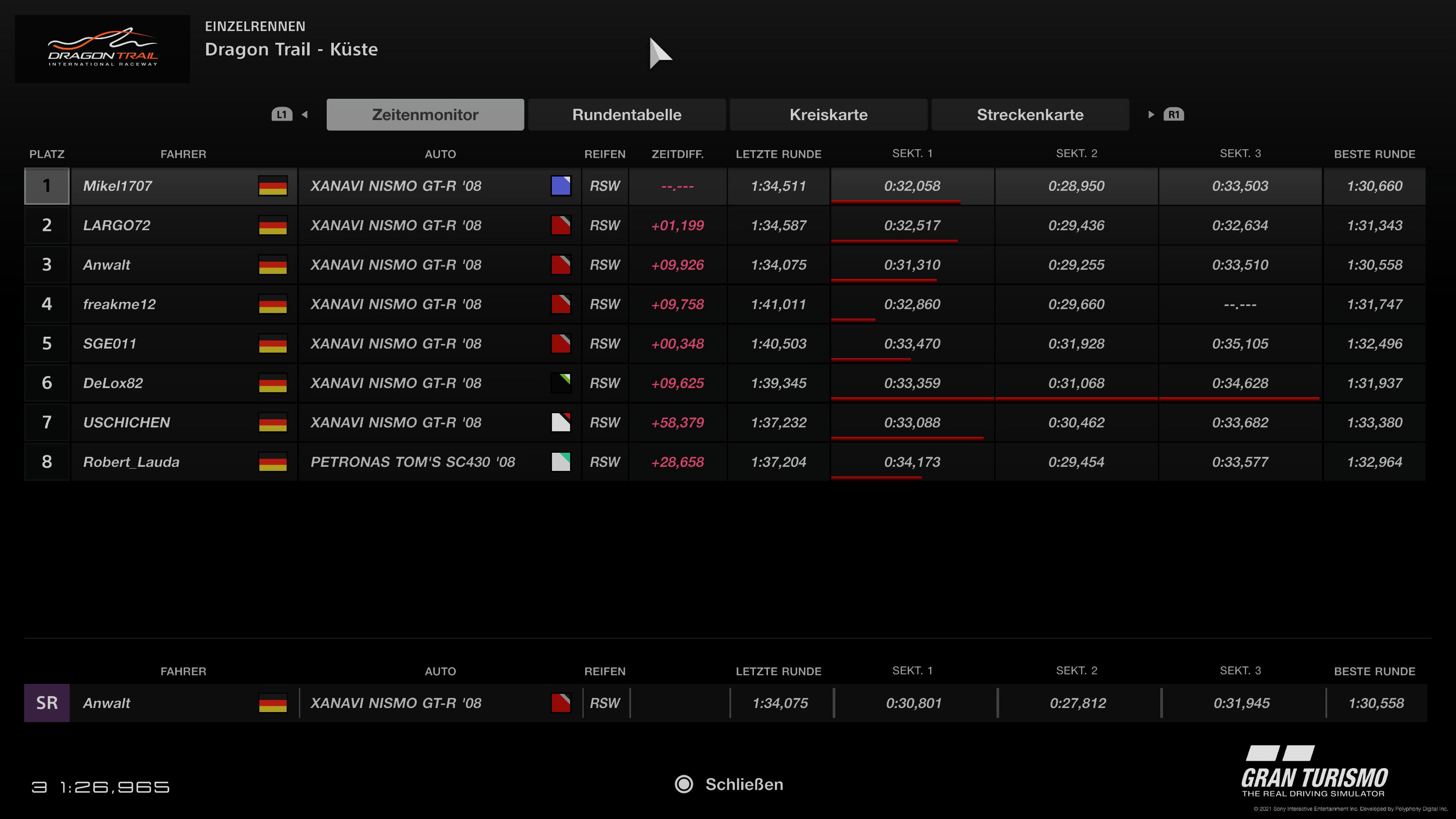The width and height of the screenshot is (1456, 819).
Task: Click the purple SR badge
Action: (47, 703)
